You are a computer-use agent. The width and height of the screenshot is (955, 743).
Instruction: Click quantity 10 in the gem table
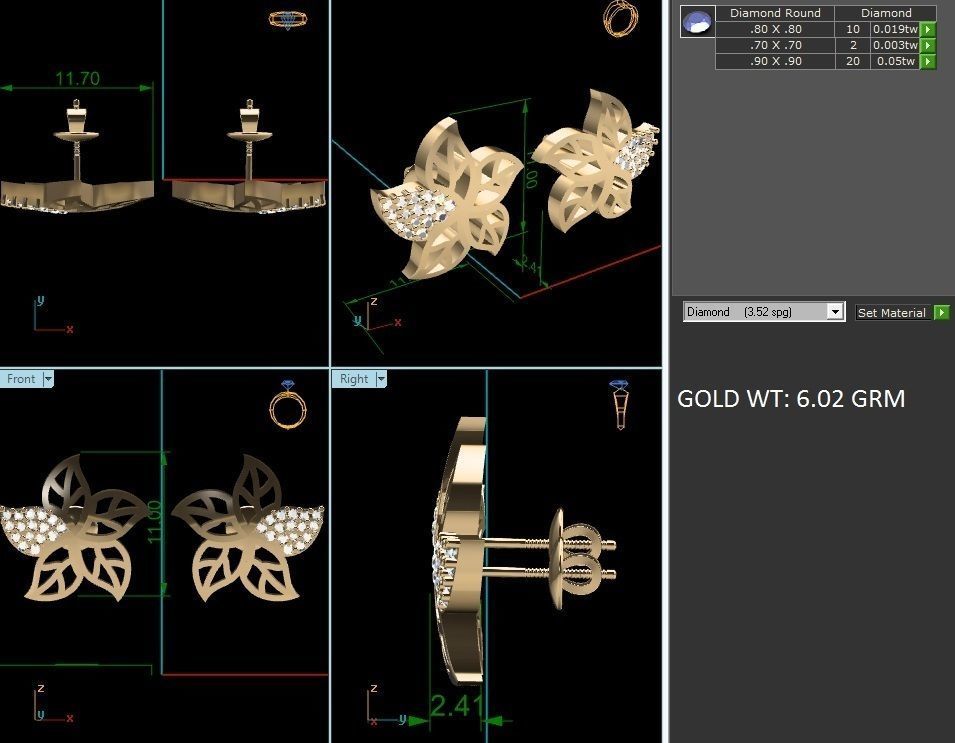pos(853,29)
